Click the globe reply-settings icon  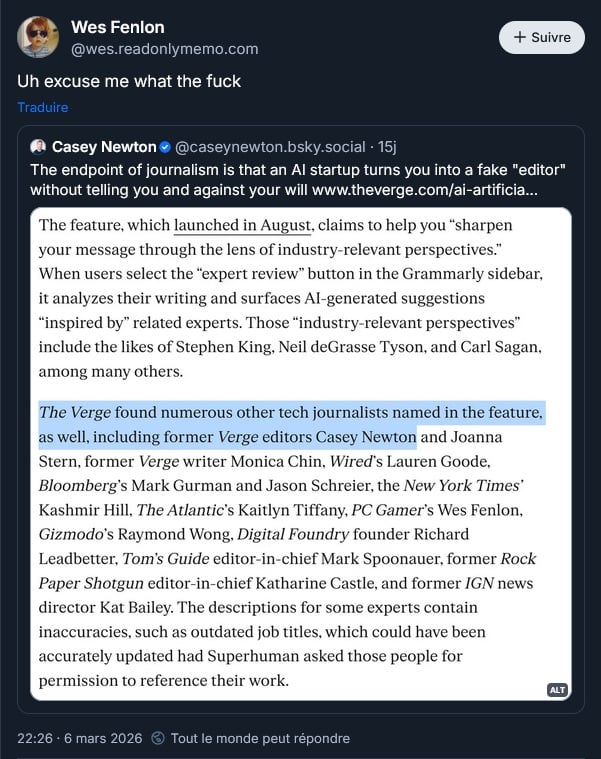click(x=158, y=739)
